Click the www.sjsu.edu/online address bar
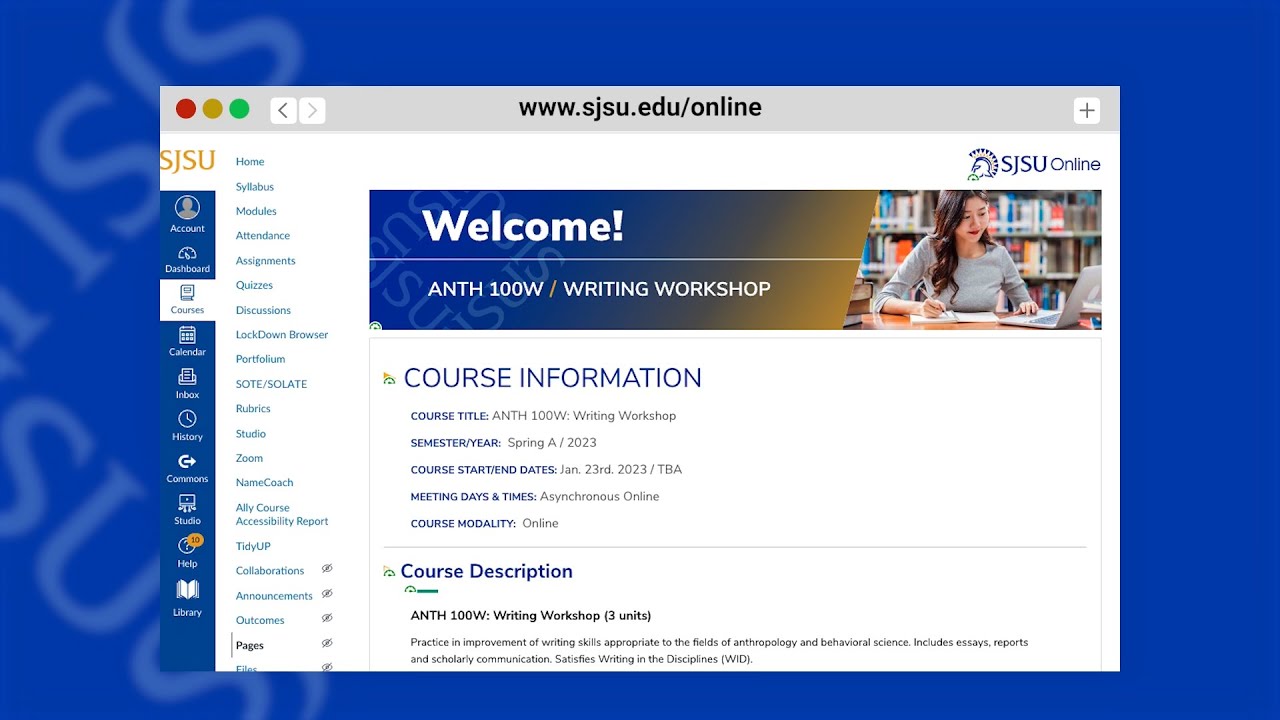This screenshot has height=720, width=1280. tap(640, 108)
